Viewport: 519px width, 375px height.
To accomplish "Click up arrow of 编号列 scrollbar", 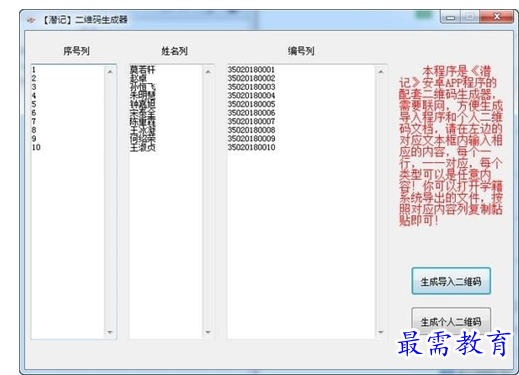I will (381, 72).
